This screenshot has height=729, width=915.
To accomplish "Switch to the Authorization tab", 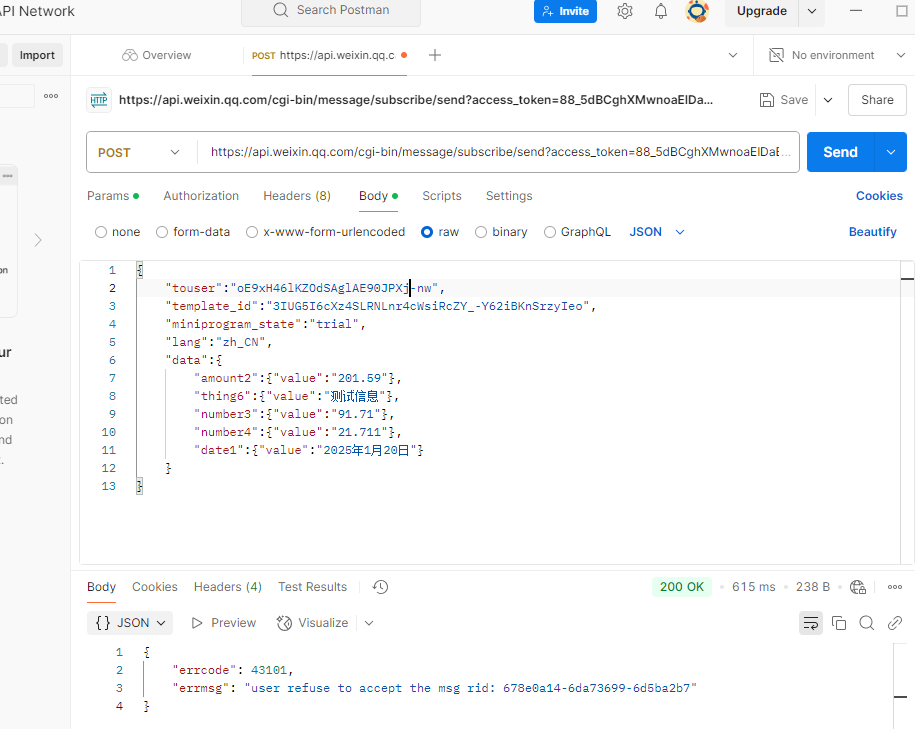I will pyautogui.click(x=201, y=196).
